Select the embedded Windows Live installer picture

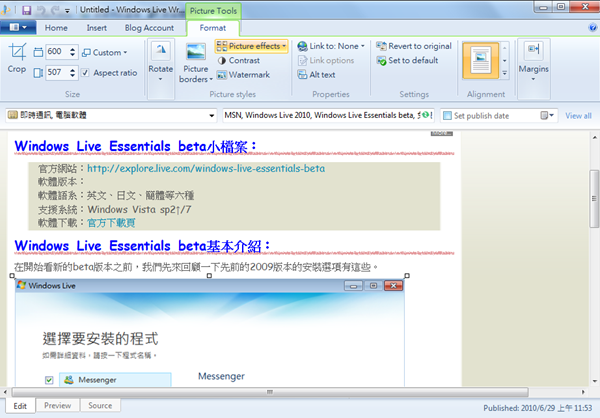point(210,333)
